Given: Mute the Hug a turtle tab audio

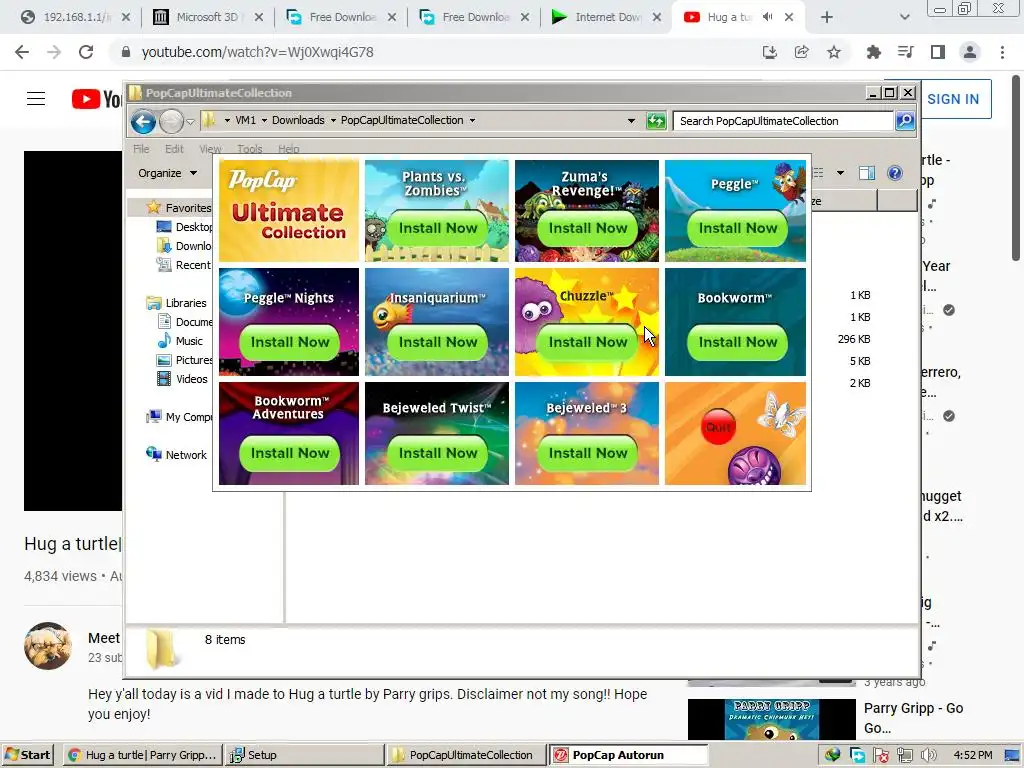Looking at the screenshot, I should (768, 17).
